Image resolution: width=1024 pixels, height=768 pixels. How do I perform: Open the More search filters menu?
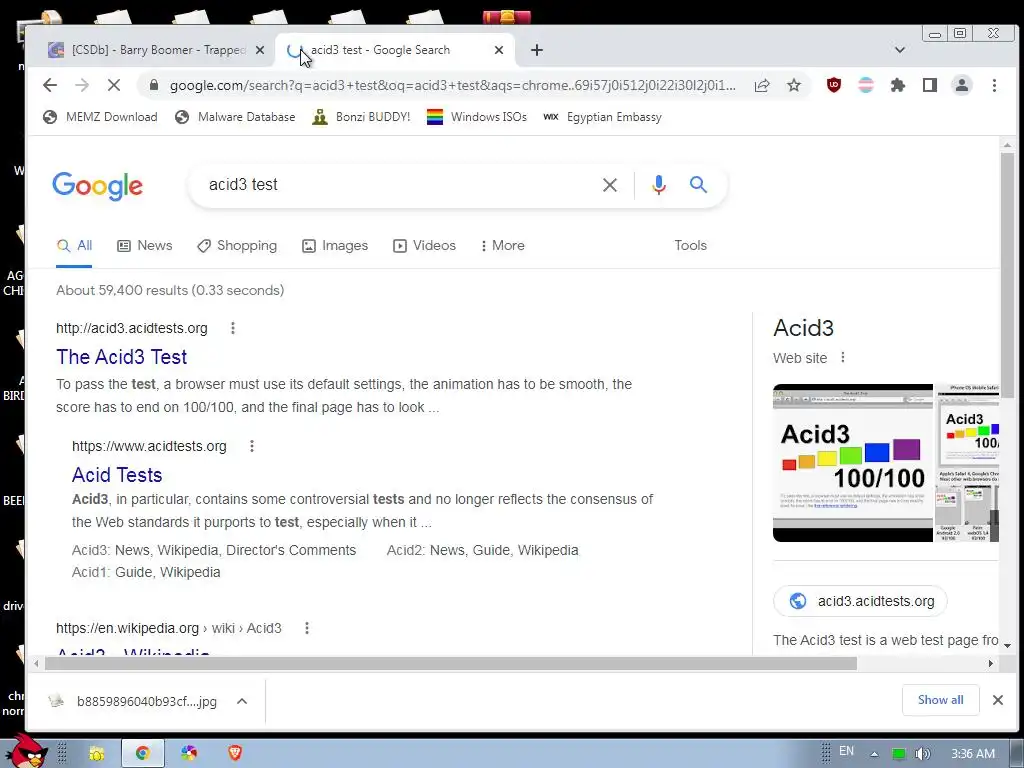click(503, 246)
